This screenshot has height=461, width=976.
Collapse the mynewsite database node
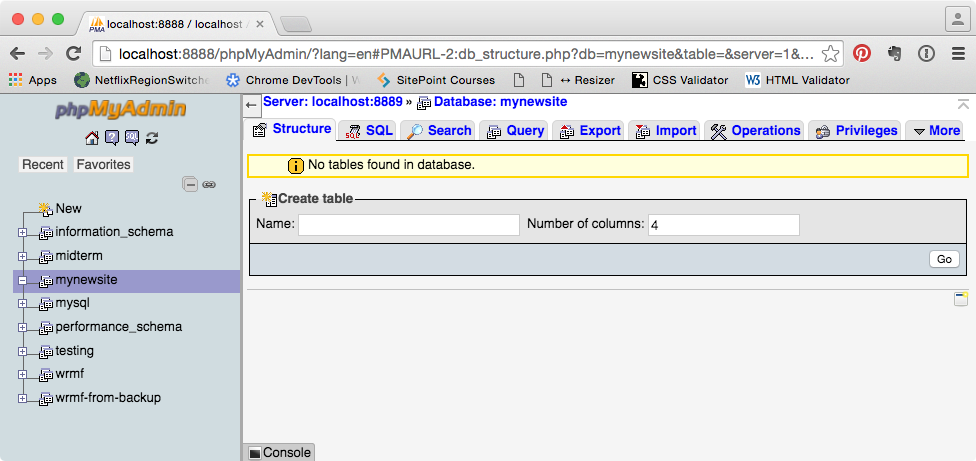point(22,281)
